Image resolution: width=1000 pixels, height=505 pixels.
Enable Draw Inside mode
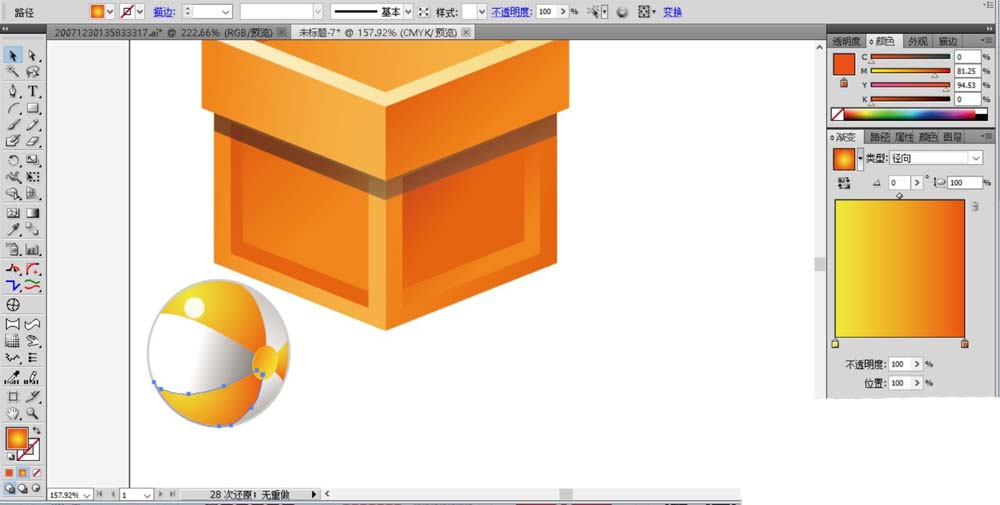pos(36,488)
